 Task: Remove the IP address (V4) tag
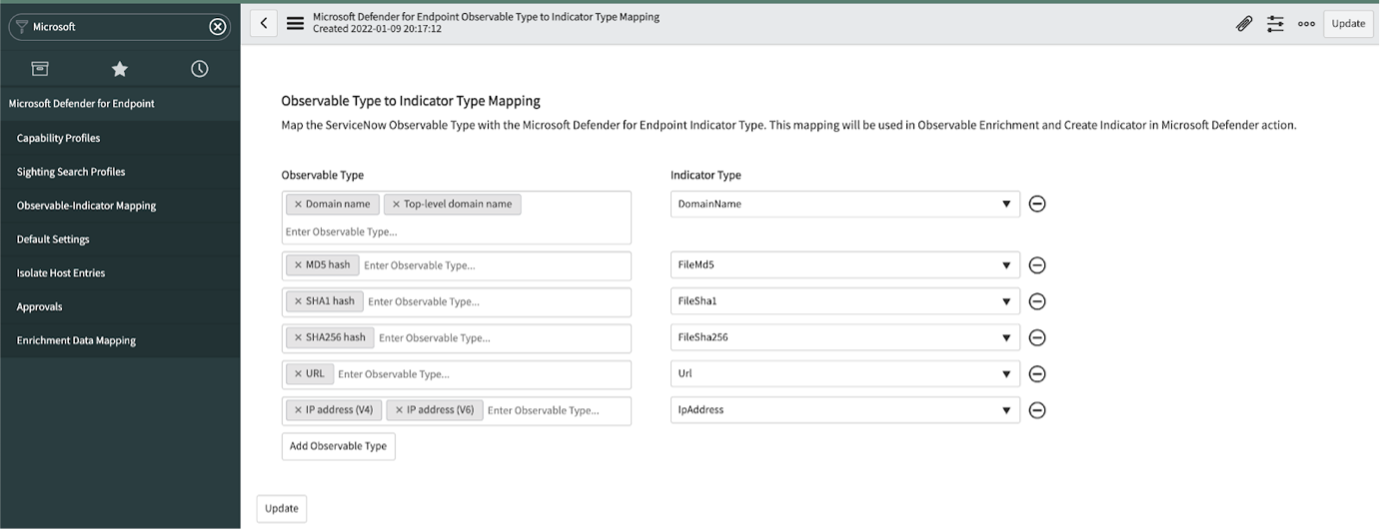coord(297,410)
